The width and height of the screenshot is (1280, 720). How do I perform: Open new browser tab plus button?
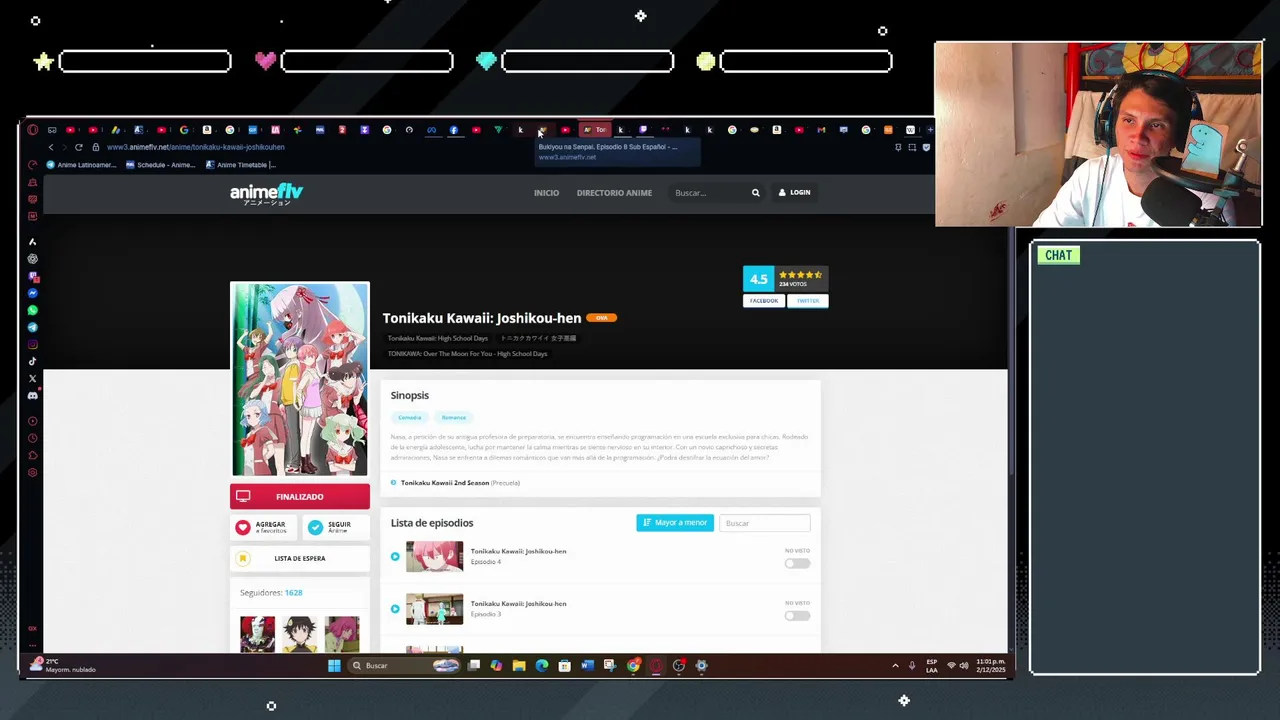coord(930,130)
